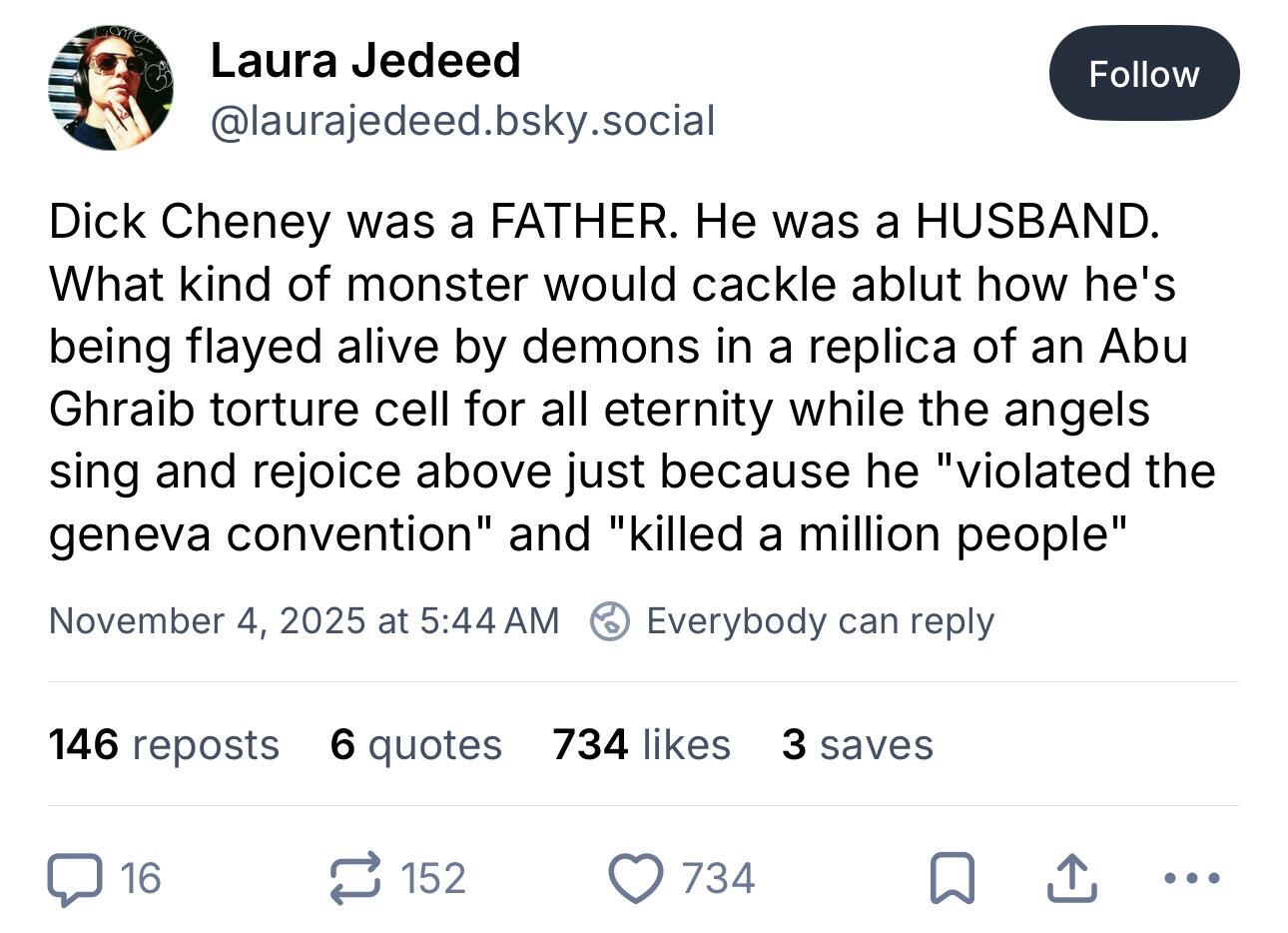Open the 3 saves count
The height and width of the screenshot is (933, 1288).
pos(857,744)
